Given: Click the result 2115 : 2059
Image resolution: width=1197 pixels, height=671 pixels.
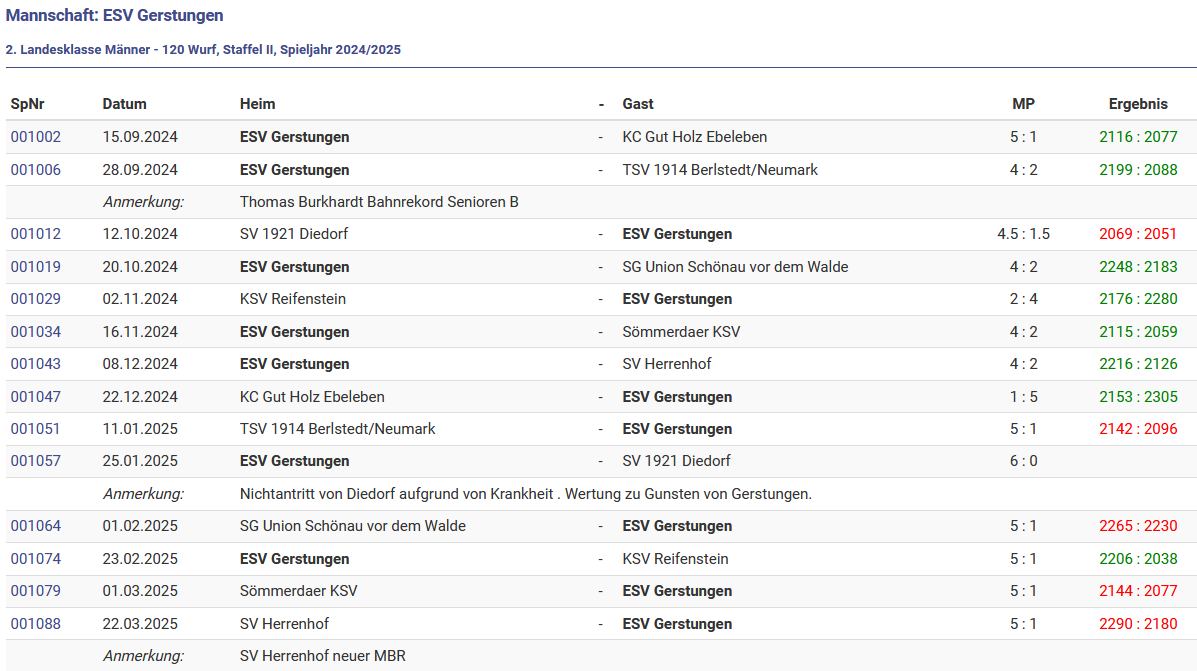Looking at the screenshot, I should (x=1138, y=332).
